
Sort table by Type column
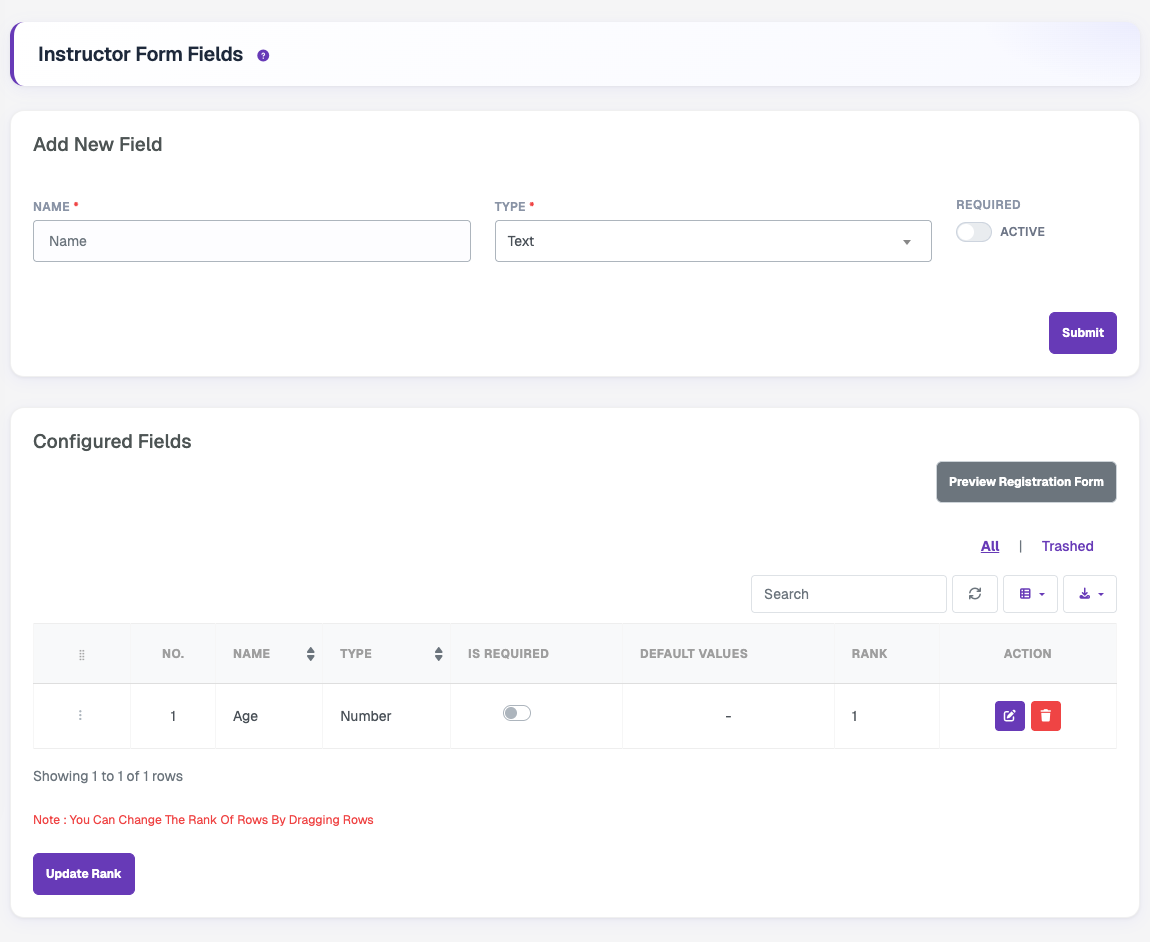(x=387, y=654)
